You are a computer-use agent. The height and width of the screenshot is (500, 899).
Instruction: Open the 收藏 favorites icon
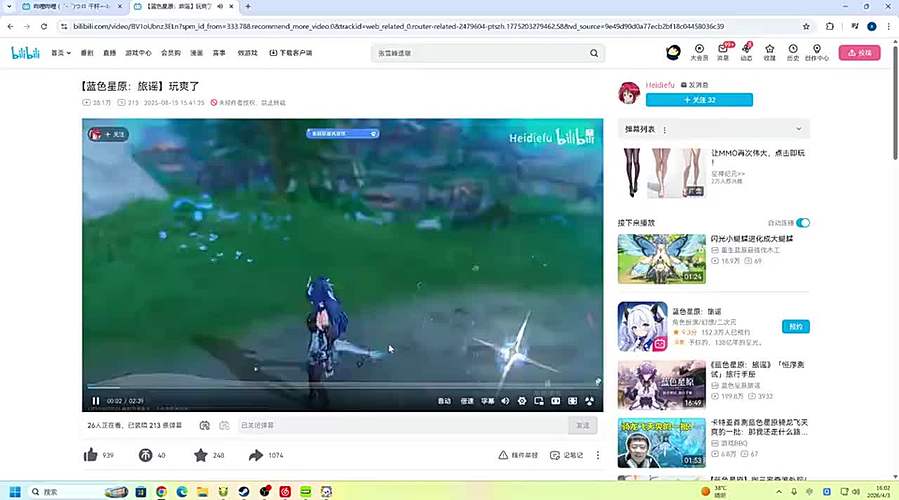(769, 52)
